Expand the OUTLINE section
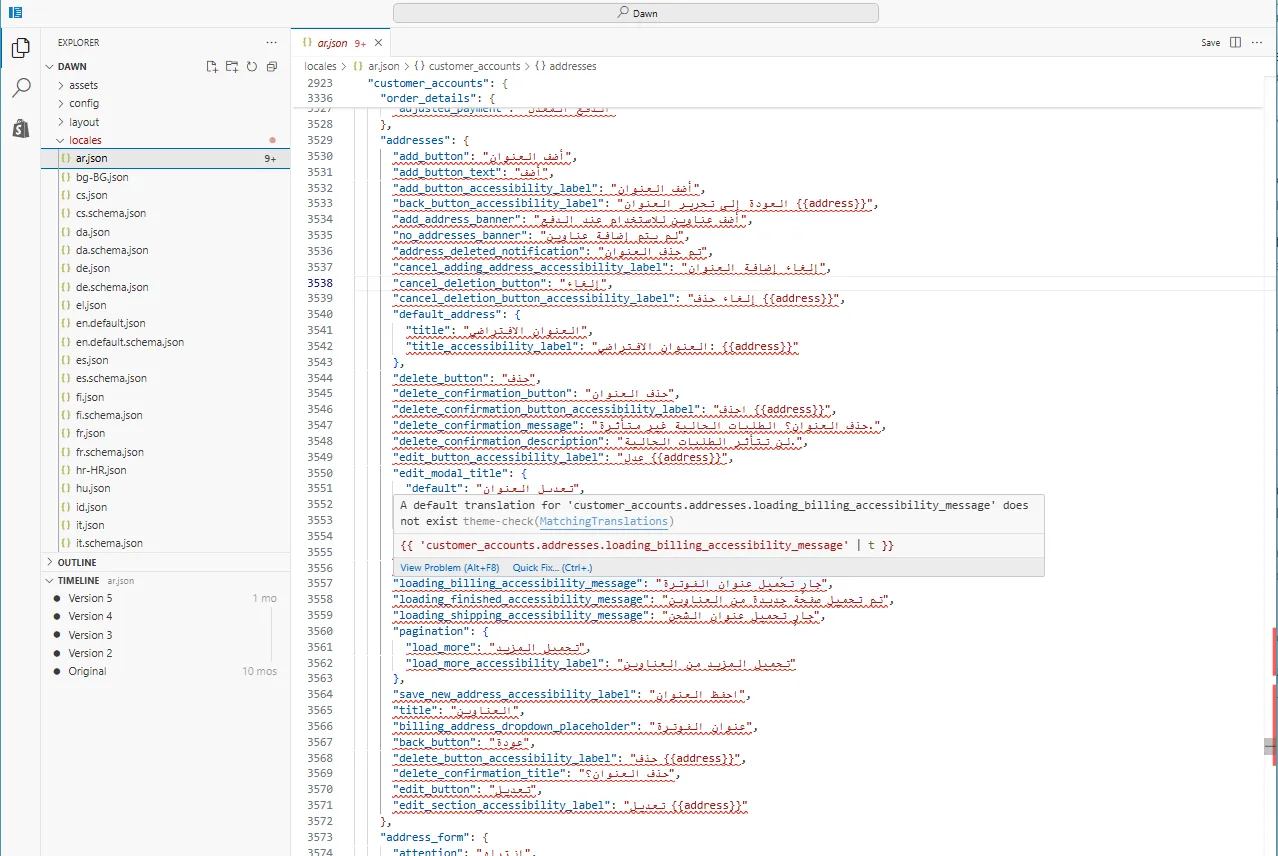 (x=76, y=562)
